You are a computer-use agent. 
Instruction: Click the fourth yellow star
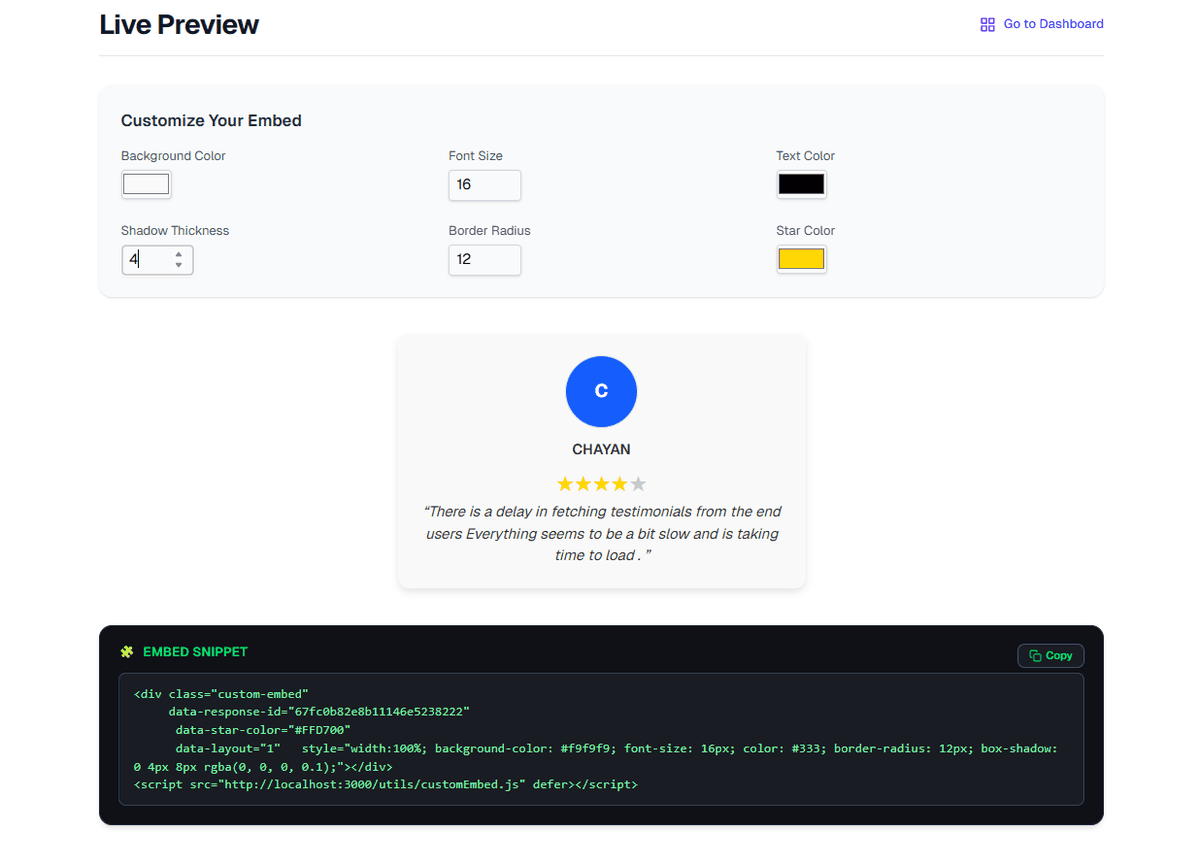619,483
